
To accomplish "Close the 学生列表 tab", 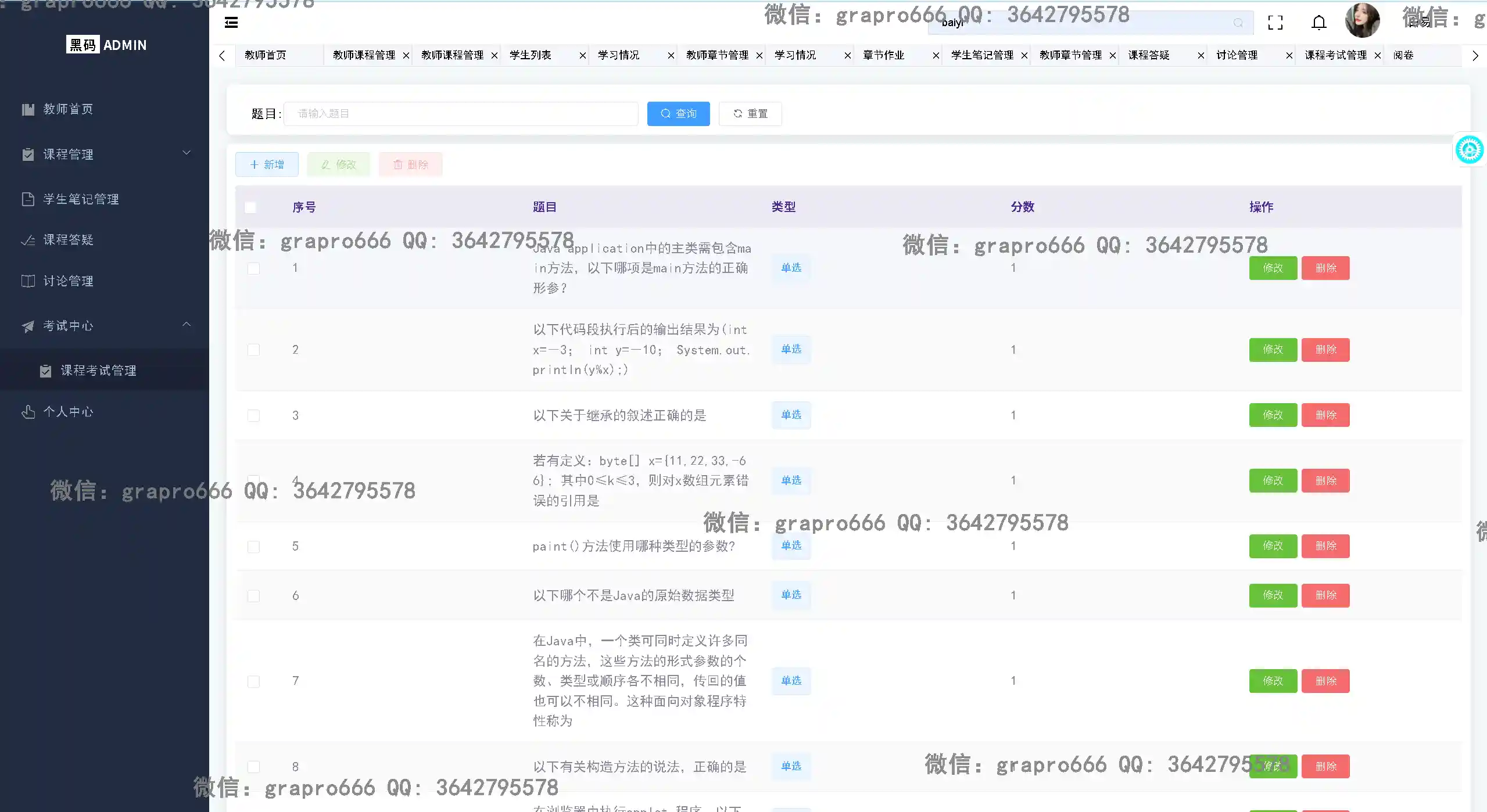I will (x=582, y=55).
